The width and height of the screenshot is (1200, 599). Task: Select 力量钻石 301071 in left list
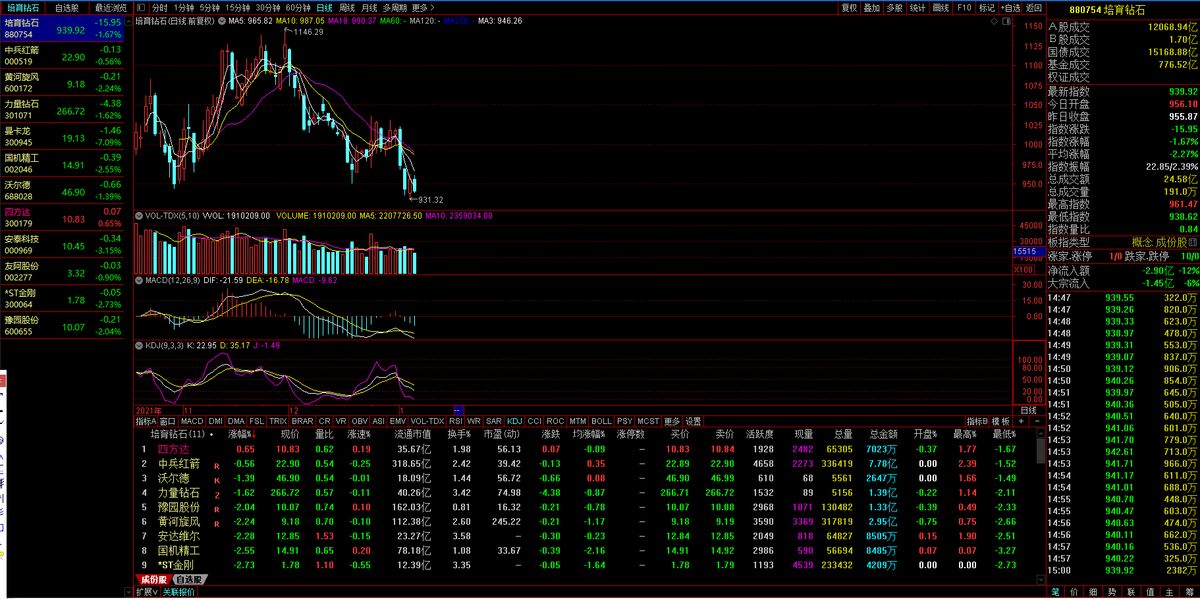coord(63,108)
